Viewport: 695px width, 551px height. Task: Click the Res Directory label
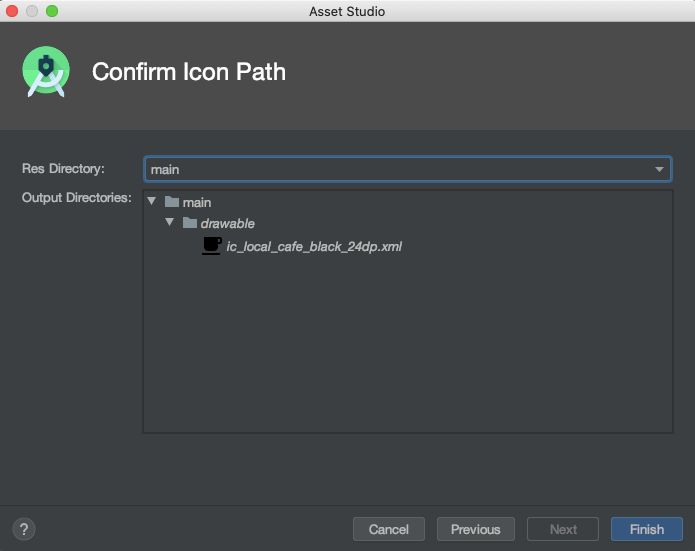pyautogui.click(x=63, y=169)
